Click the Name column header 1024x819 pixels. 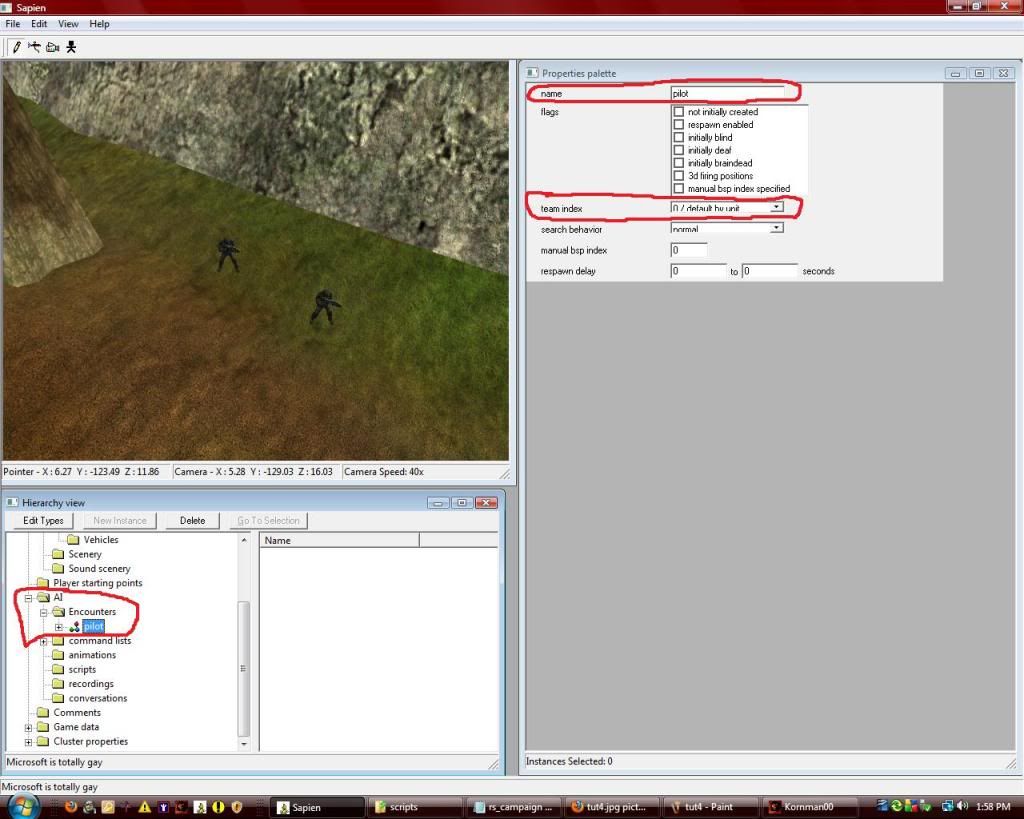[340, 540]
